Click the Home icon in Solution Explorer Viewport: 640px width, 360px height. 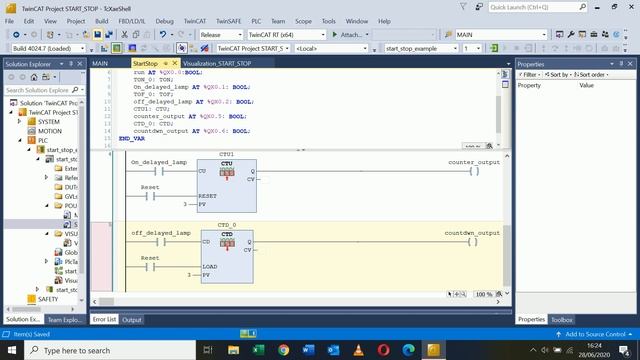pyautogui.click(x=34, y=77)
